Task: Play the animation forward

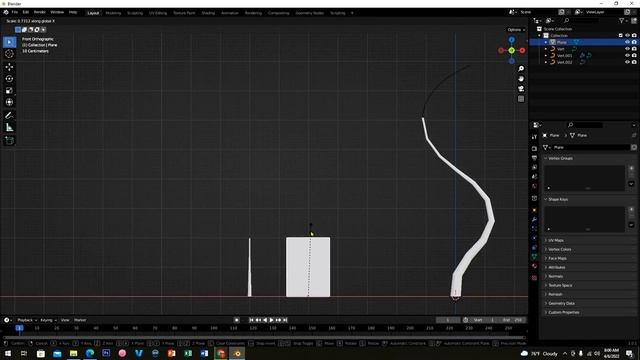Action: [x=271, y=320]
